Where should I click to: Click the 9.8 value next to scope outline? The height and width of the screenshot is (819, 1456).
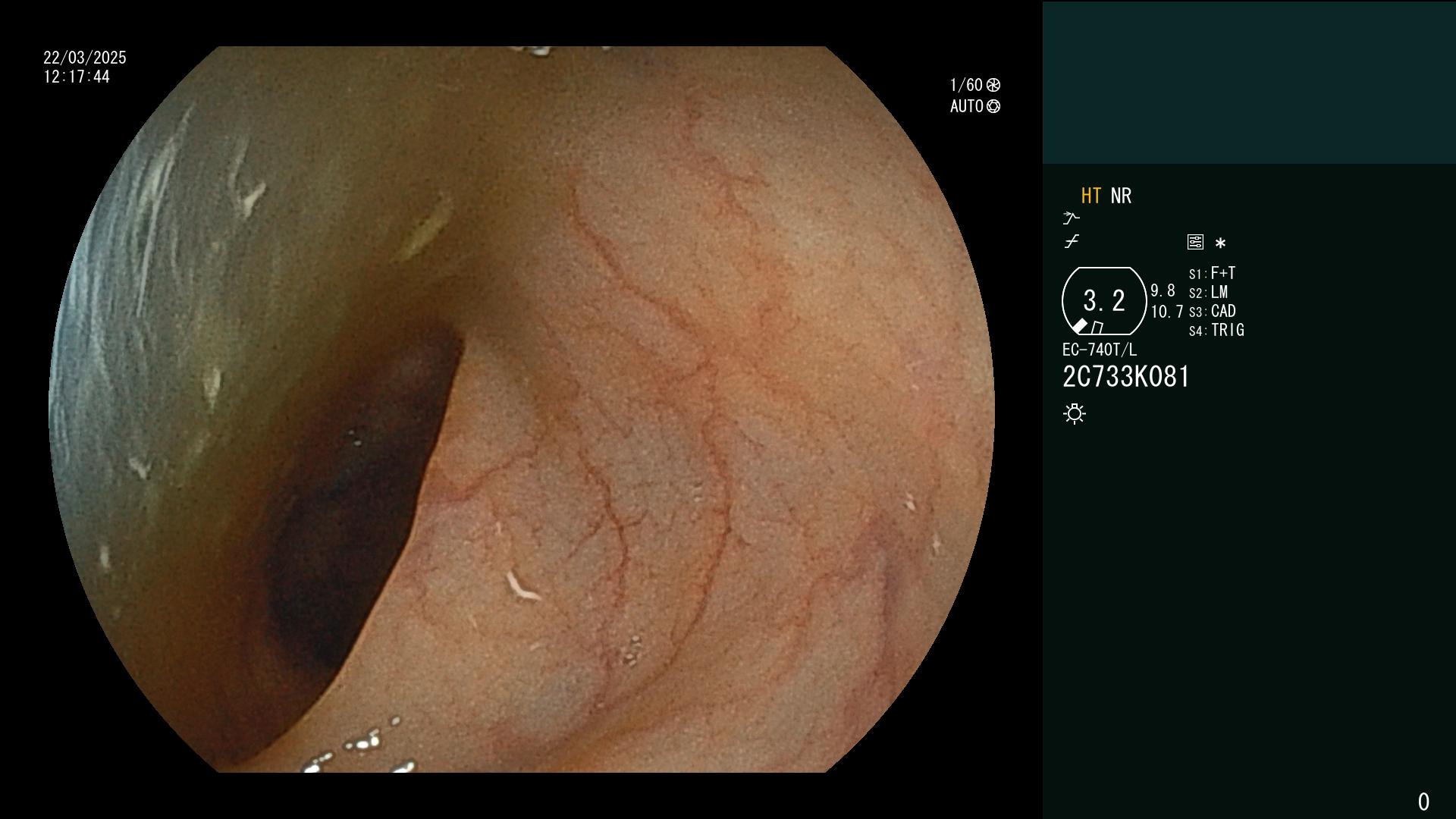(x=1163, y=290)
